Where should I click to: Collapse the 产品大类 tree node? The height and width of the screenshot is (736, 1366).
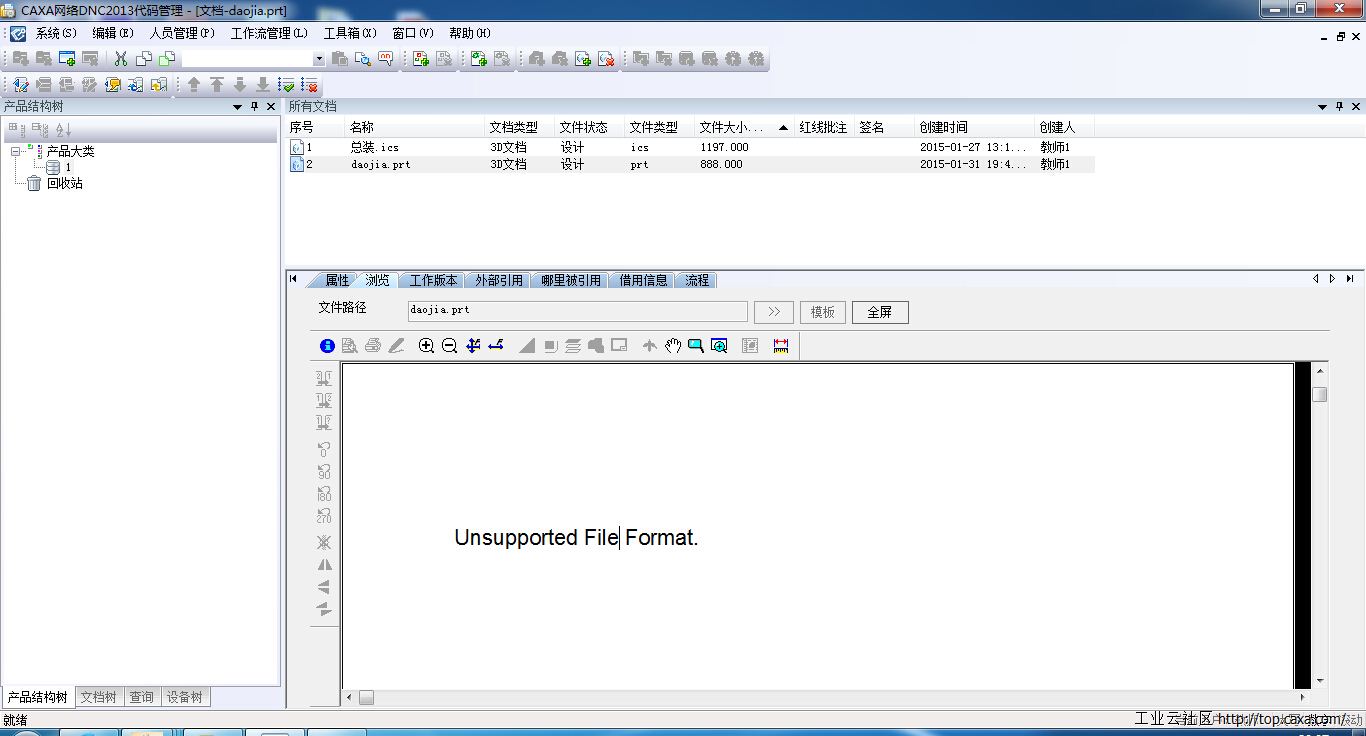pyautogui.click(x=16, y=151)
